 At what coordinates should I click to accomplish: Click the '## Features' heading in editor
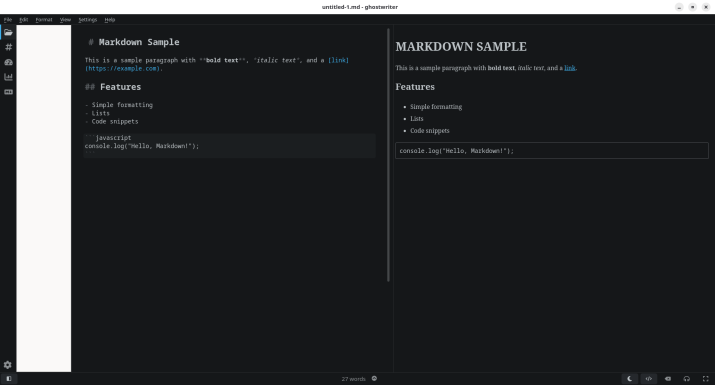(x=113, y=87)
